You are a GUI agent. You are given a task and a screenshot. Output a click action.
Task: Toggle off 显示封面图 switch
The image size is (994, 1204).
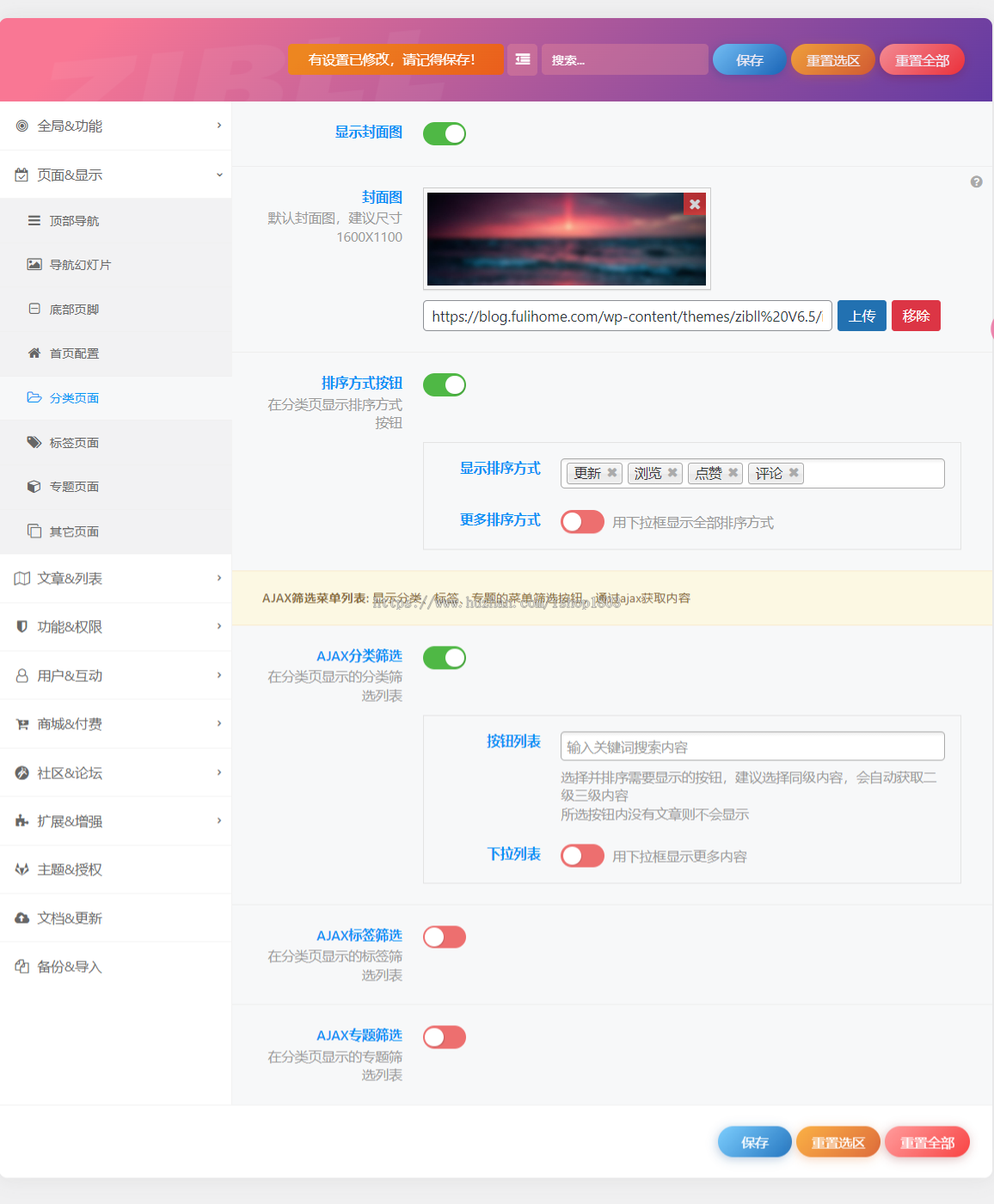coord(445,133)
